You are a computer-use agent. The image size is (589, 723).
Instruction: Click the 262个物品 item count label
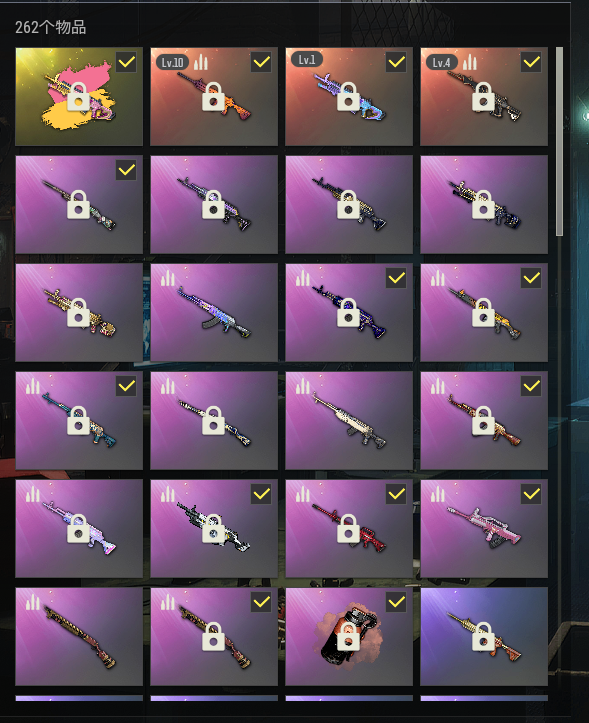[51, 28]
